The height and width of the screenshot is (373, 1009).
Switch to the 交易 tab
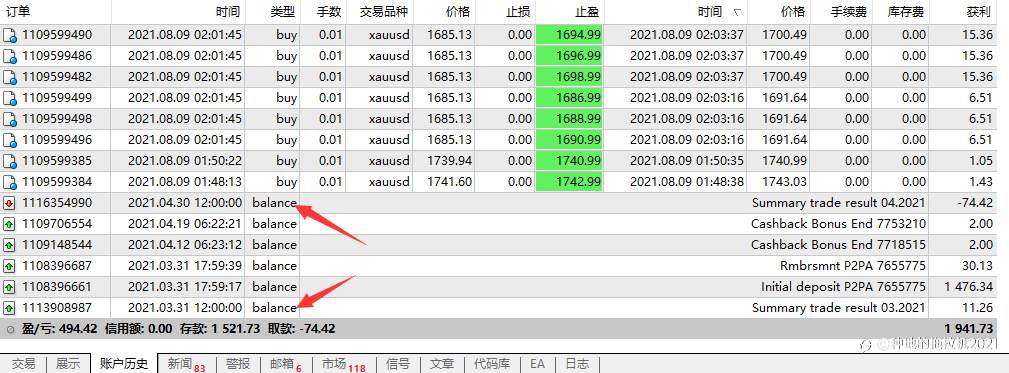point(23,364)
